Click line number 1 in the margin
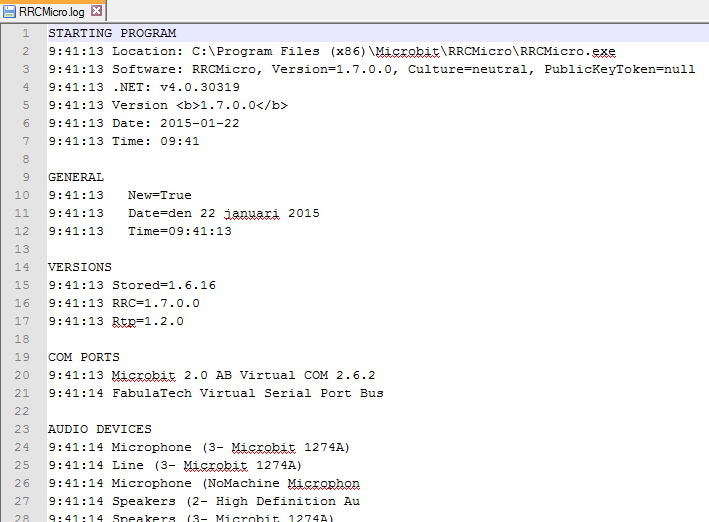 click(26, 33)
